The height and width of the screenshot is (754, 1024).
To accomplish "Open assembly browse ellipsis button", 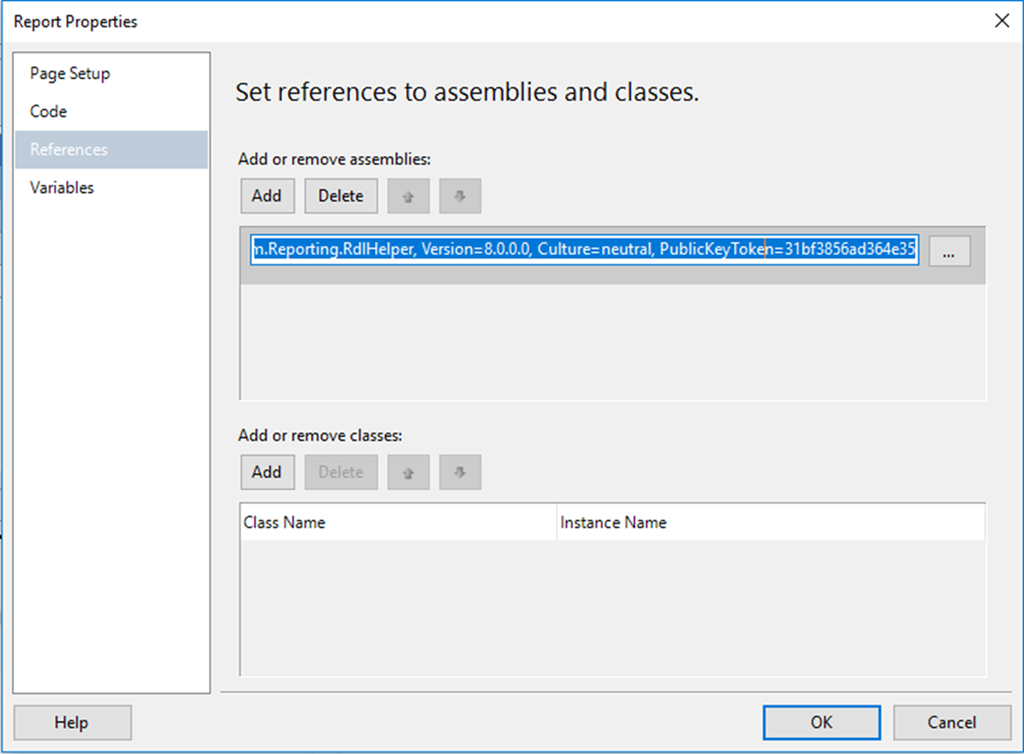I will (949, 253).
